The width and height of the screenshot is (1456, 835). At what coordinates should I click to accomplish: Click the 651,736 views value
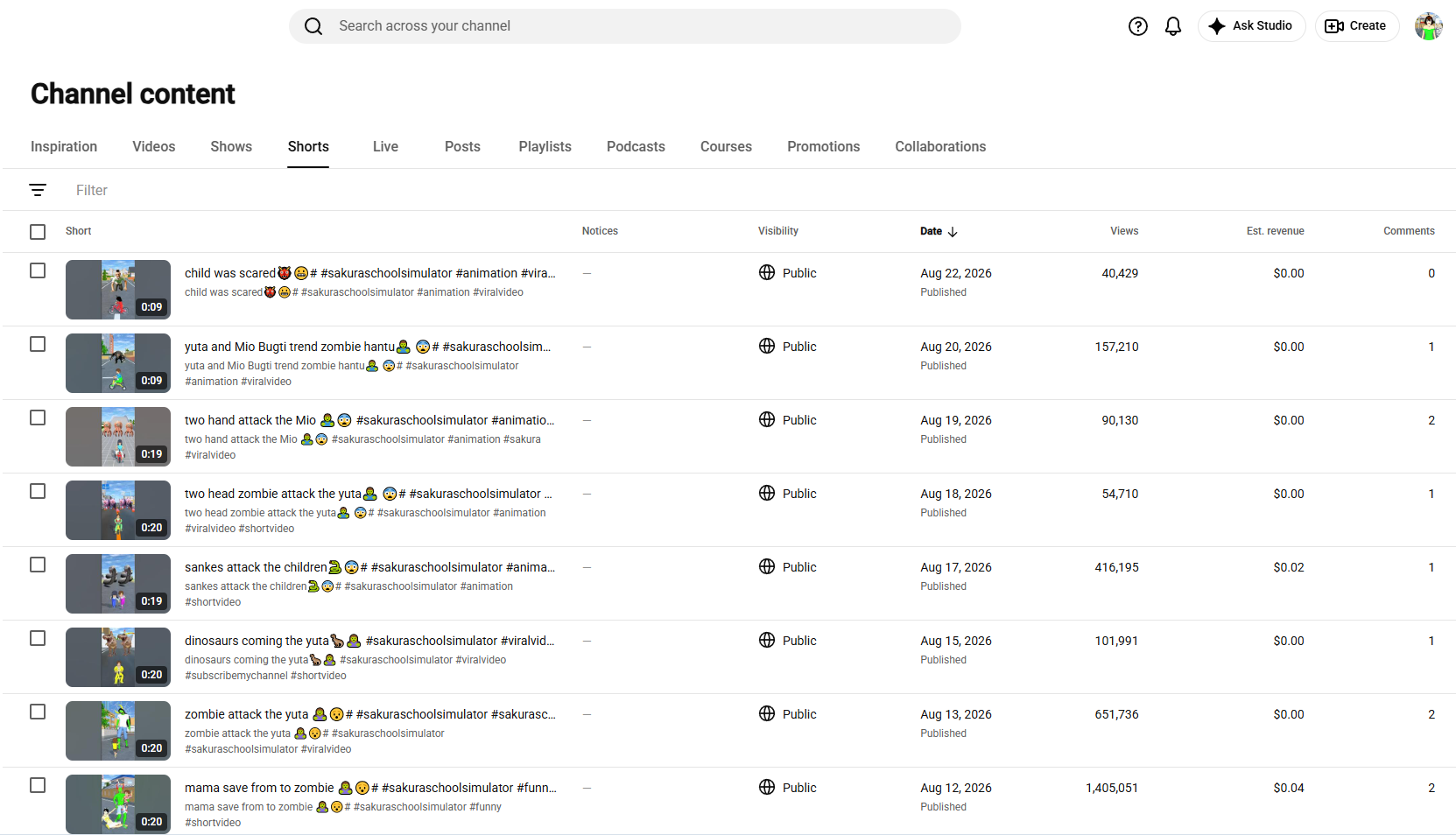click(x=1116, y=714)
